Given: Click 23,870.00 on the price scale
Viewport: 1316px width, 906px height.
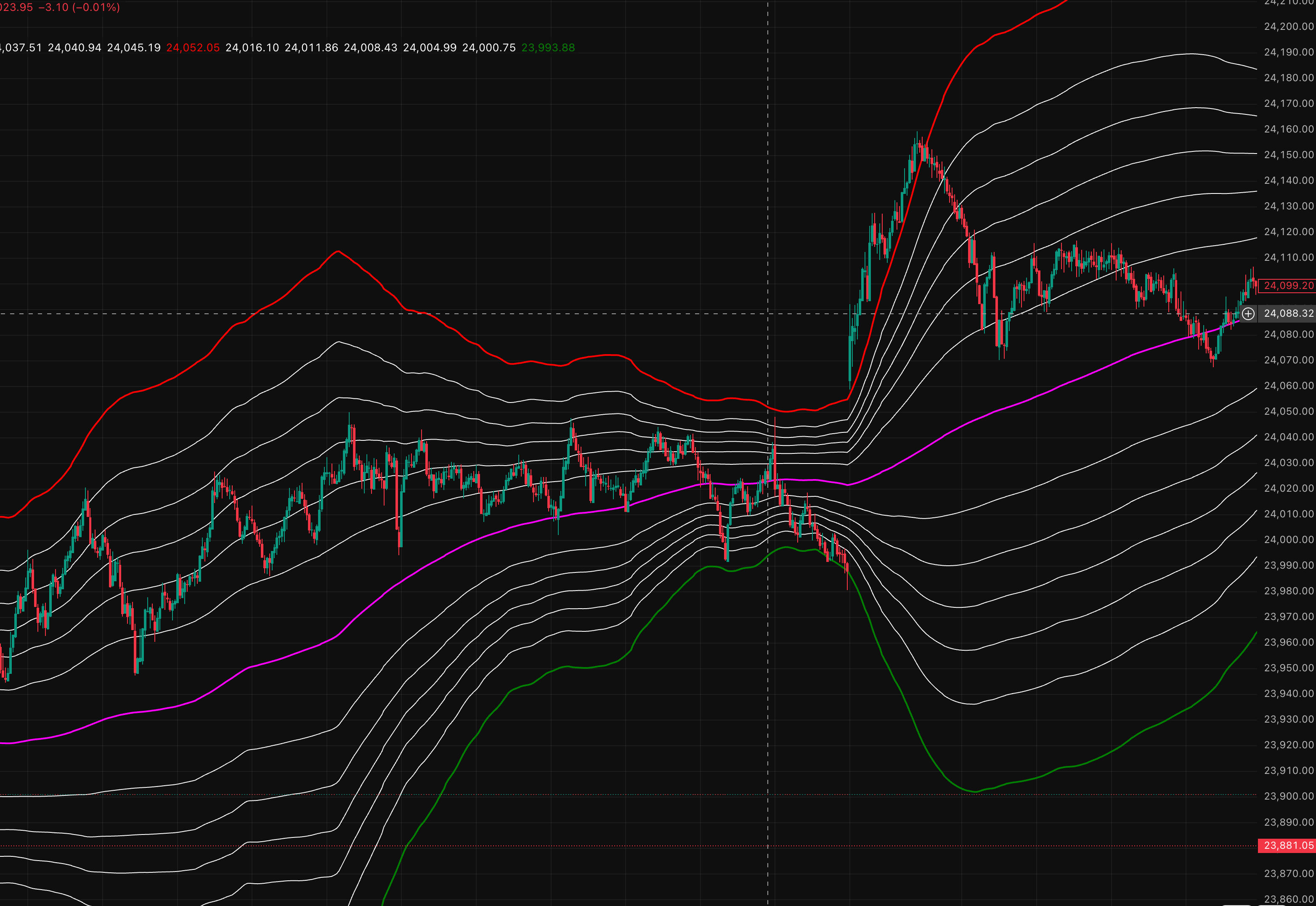Looking at the screenshot, I should coord(1289,873).
